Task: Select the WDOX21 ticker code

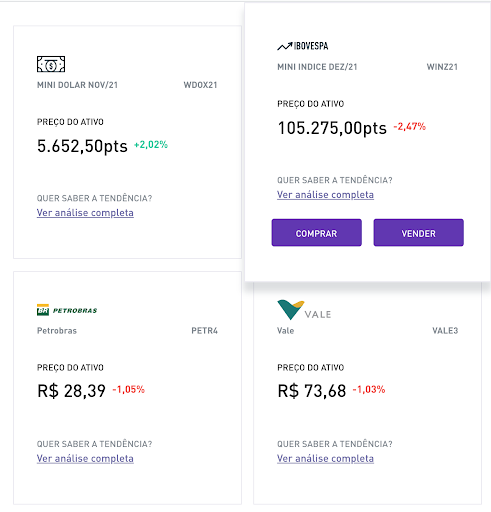Action: [x=200, y=85]
